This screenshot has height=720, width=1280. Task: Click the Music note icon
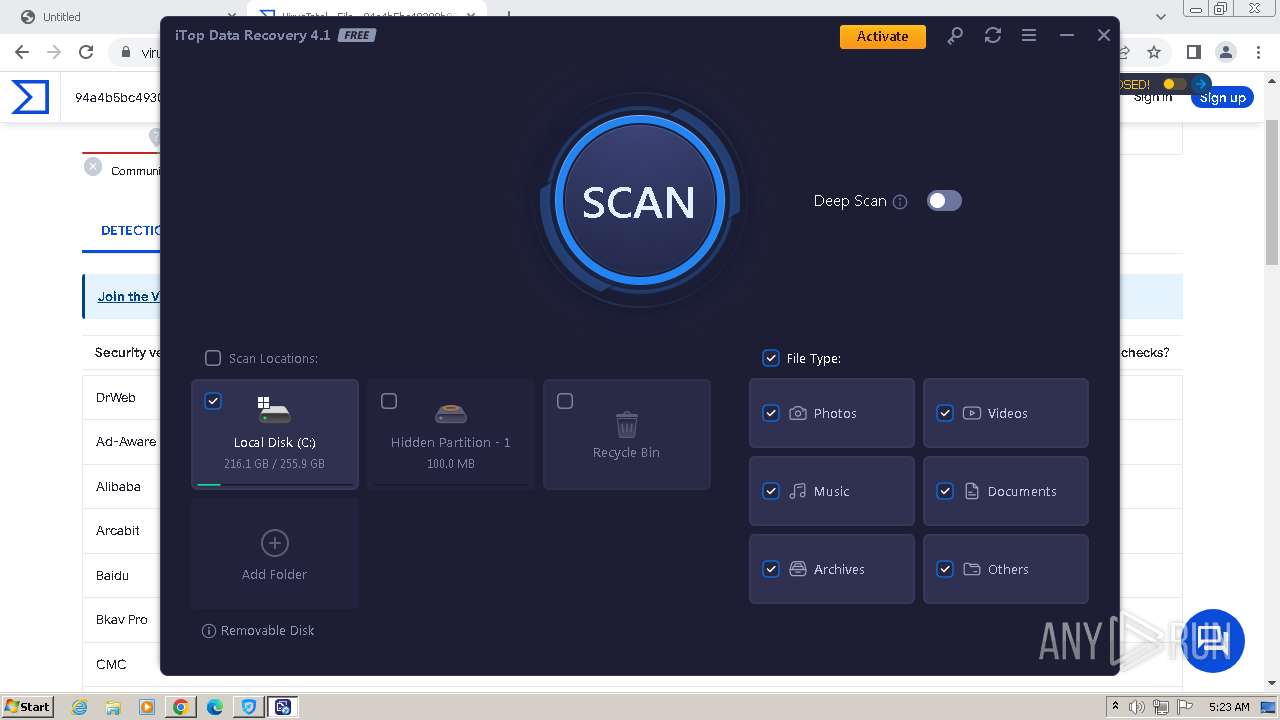pos(798,491)
